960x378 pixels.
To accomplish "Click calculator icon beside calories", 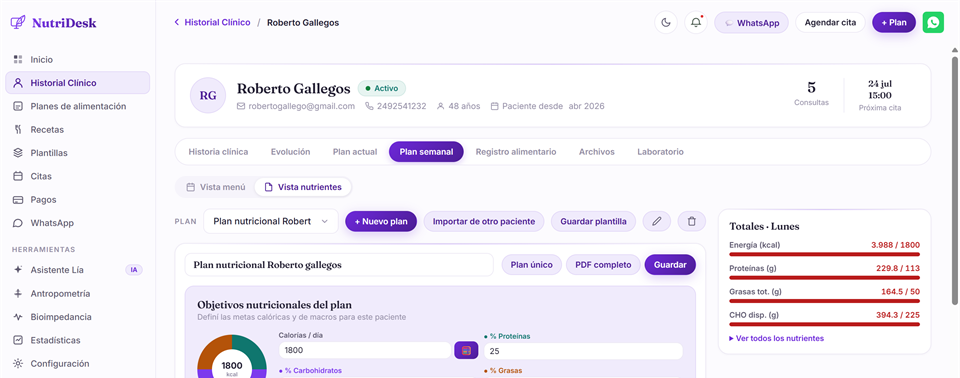I will point(466,350).
